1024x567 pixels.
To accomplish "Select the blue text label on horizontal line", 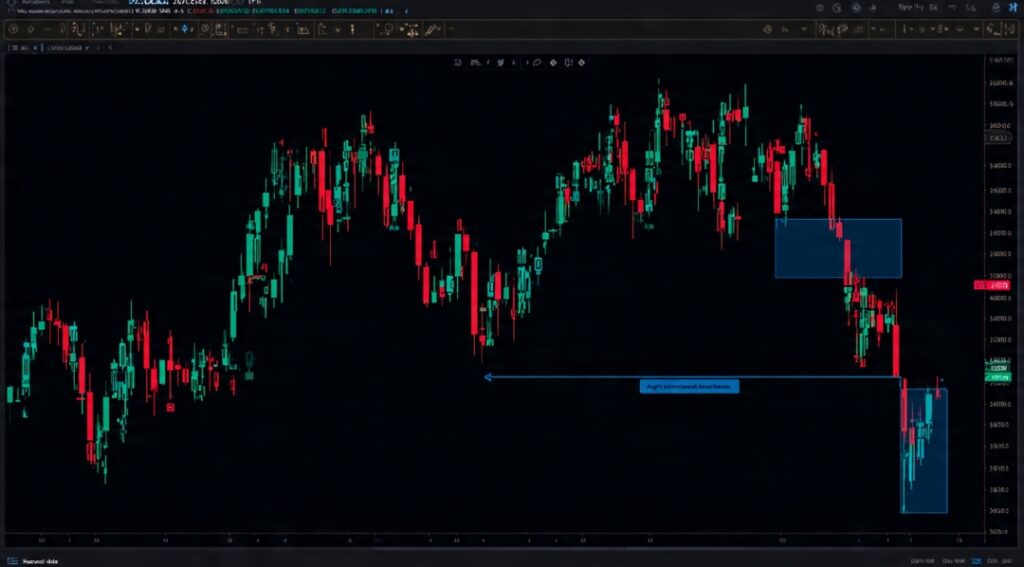I will click(x=690, y=387).
